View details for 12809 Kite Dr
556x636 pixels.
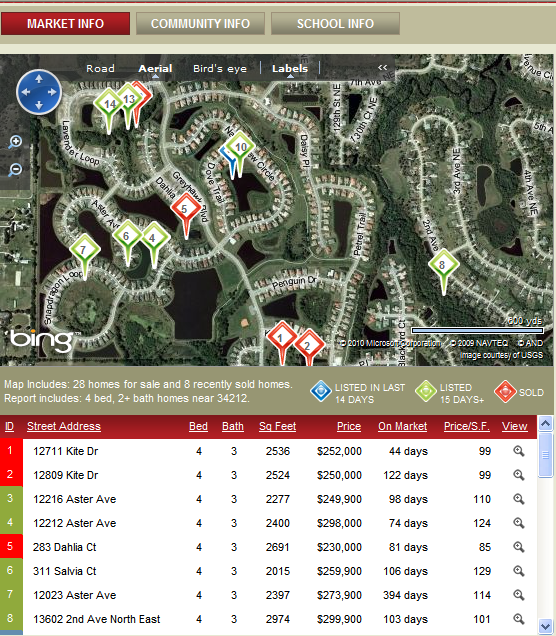[519, 475]
